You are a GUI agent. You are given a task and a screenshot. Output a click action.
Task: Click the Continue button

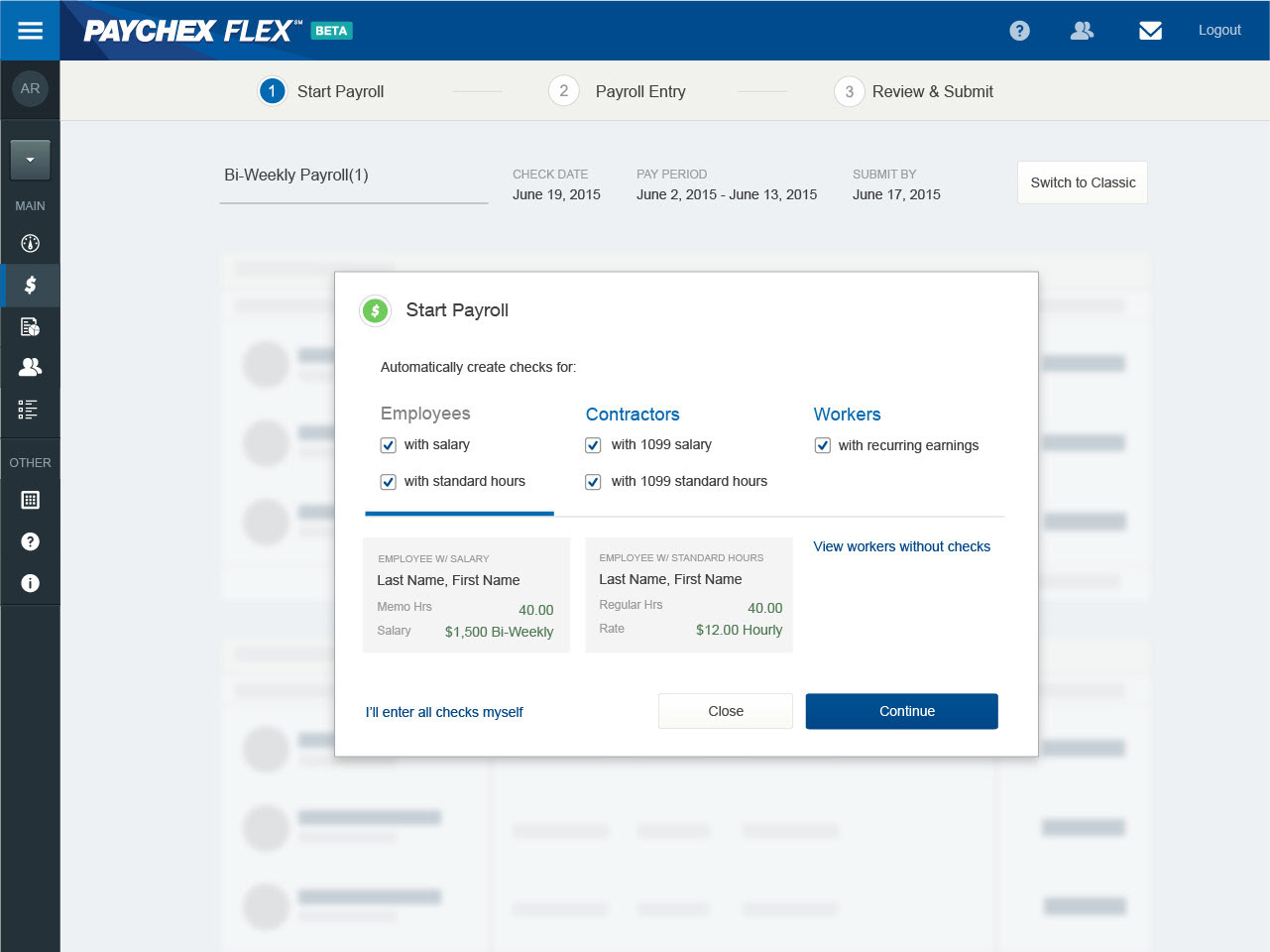point(901,711)
